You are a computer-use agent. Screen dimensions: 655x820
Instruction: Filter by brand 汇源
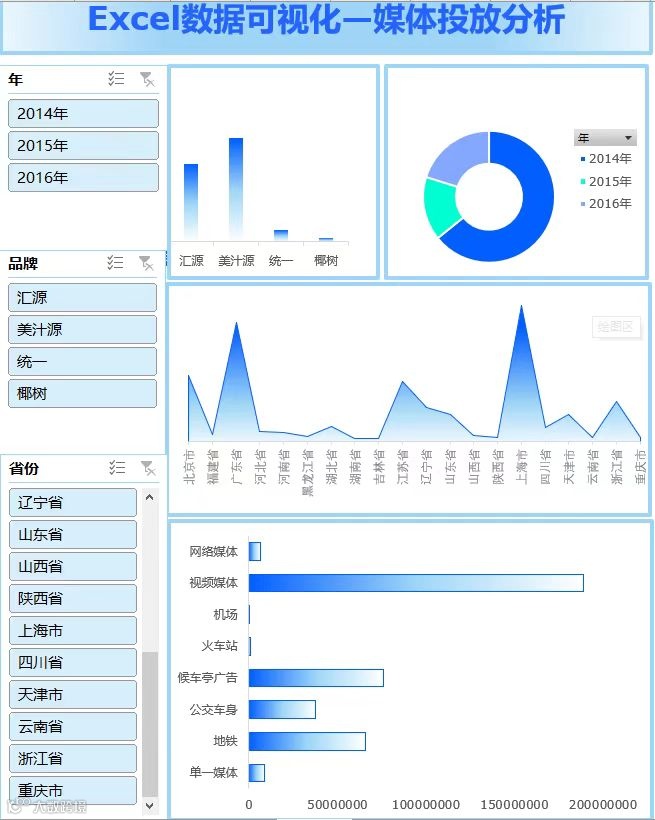(x=82, y=298)
